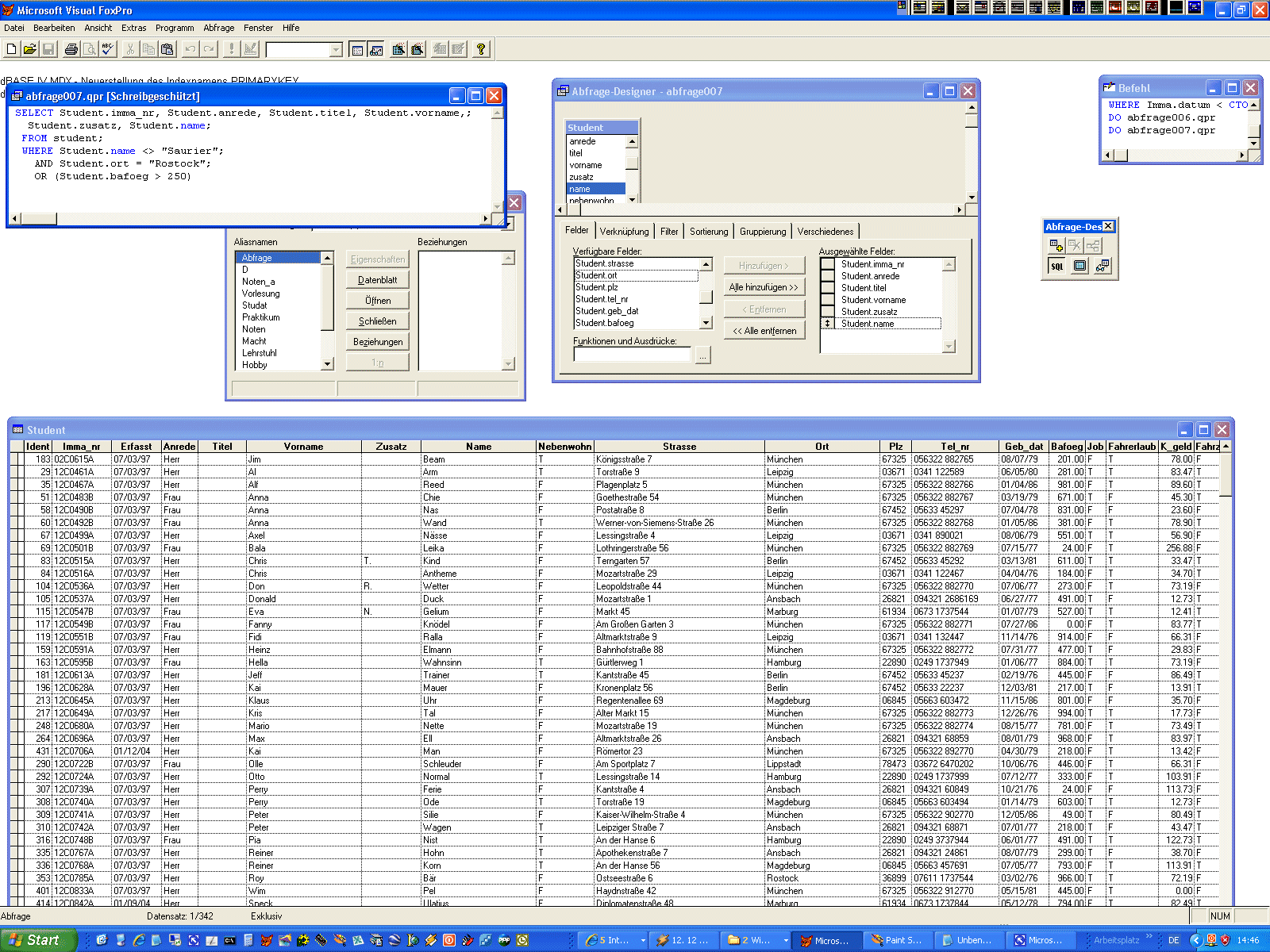Screen dimensions: 1270x952
Task: Switch to the Verschiedenes tab
Action: click(825, 232)
